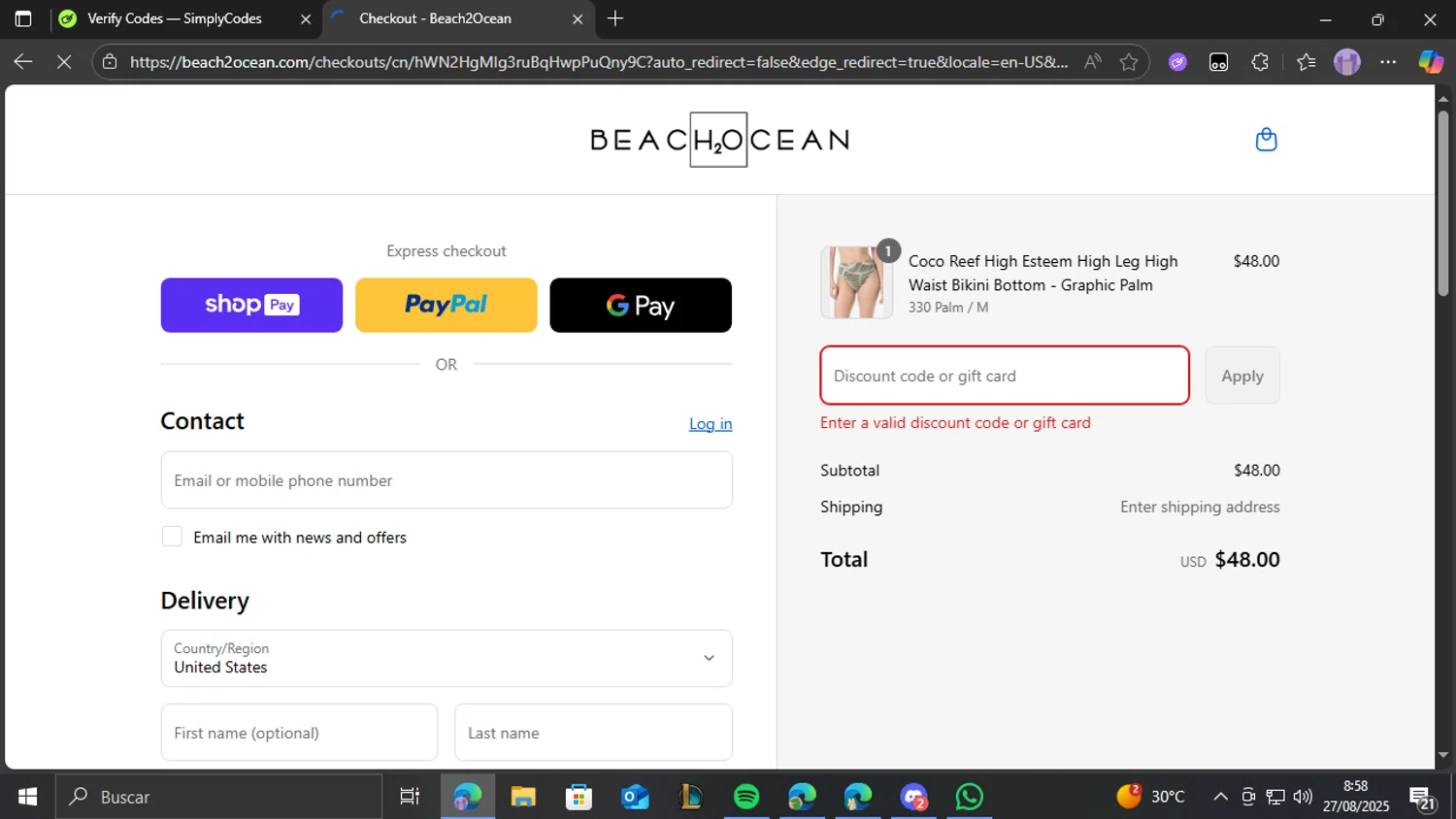
Task: Click the Apply discount button
Action: click(x=1242, y=376)
